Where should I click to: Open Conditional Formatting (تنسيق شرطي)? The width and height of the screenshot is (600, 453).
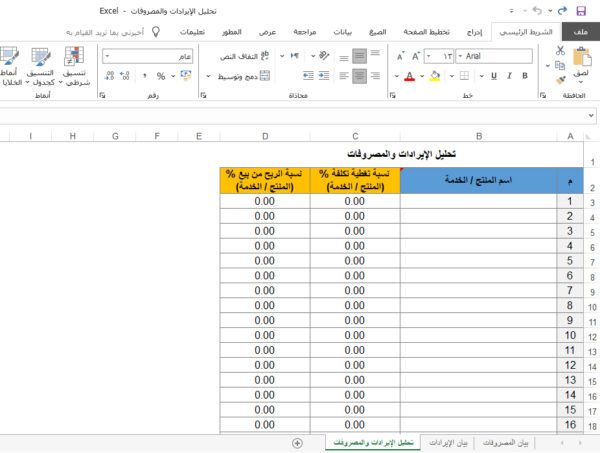[x=75, y=67]
